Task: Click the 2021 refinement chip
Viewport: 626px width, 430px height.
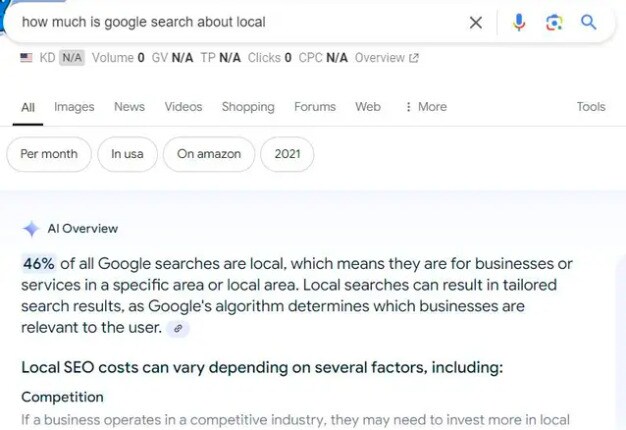Action: click(x=287, y=154)
